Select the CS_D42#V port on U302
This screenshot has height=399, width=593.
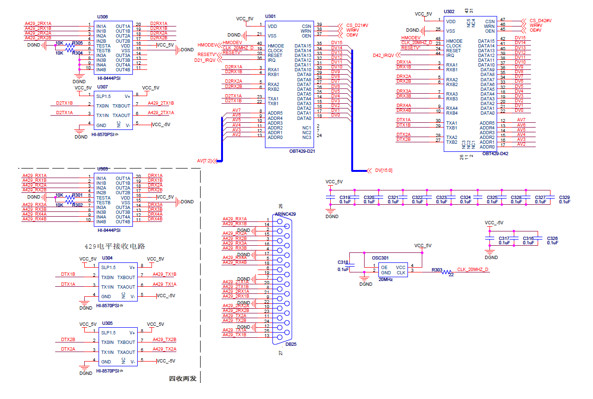(x=536, y=20)
